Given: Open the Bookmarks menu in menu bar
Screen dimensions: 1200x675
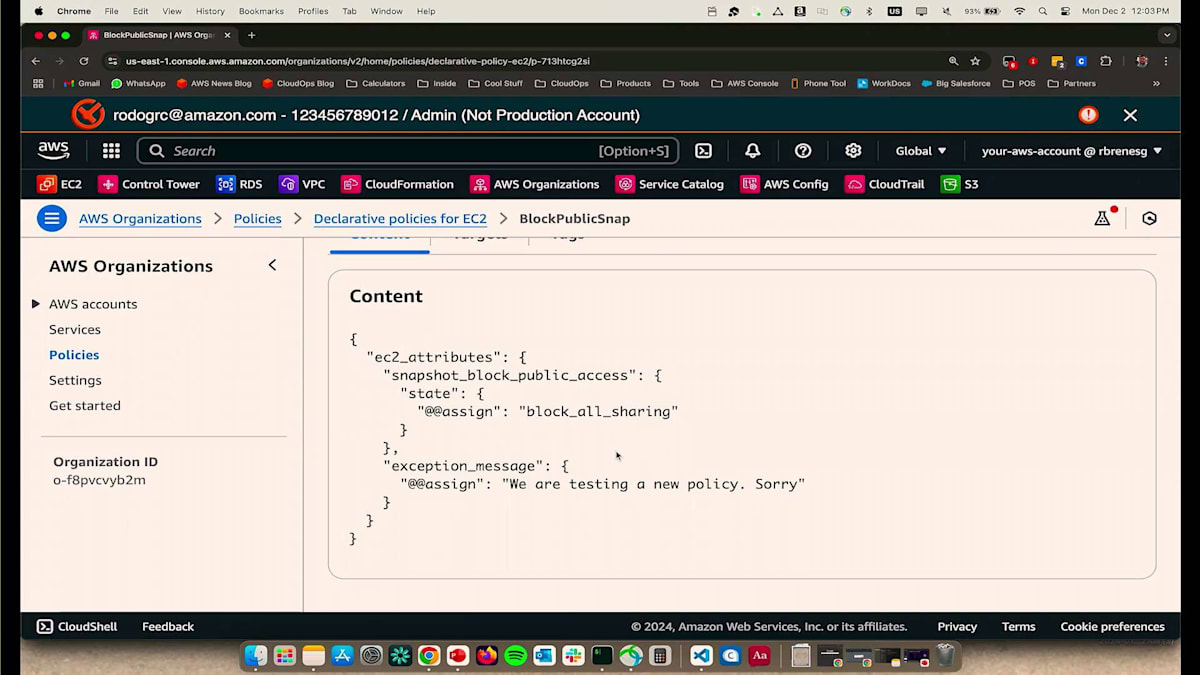Looking at the screenshot, I should (x=261, y=11).
